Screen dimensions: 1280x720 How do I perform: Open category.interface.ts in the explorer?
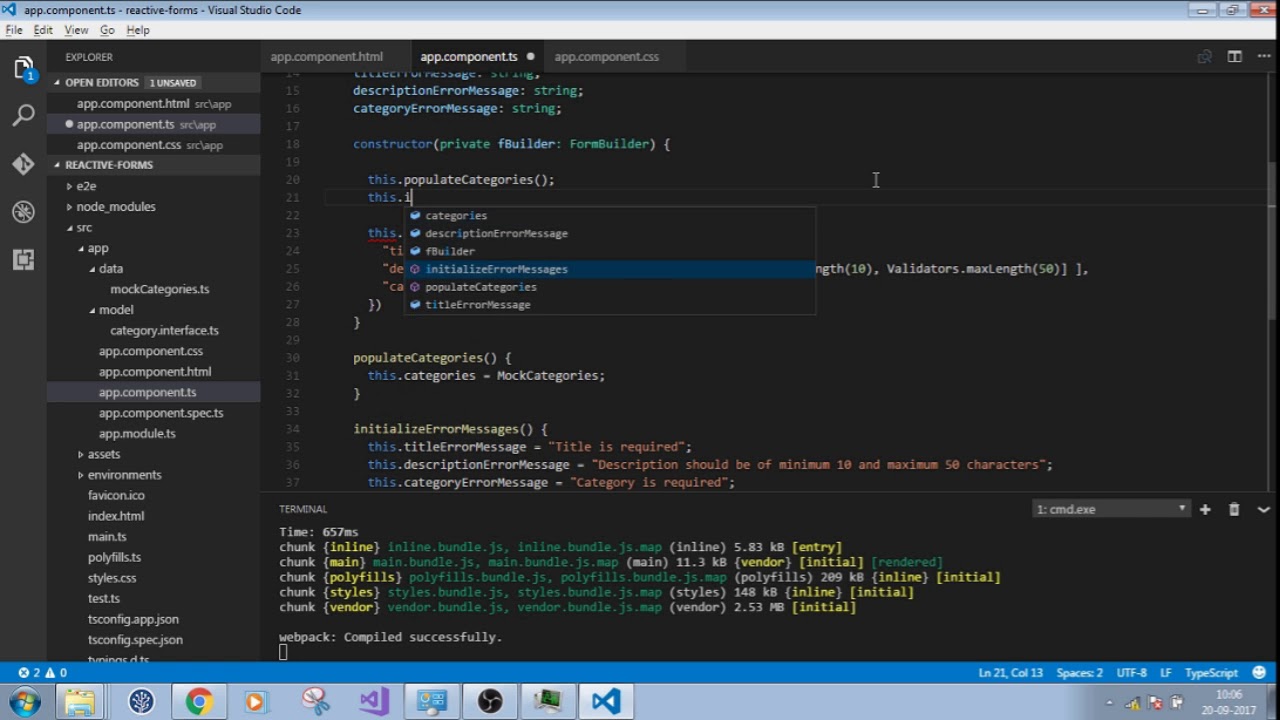pyautogui.click(x=164, y=330)
